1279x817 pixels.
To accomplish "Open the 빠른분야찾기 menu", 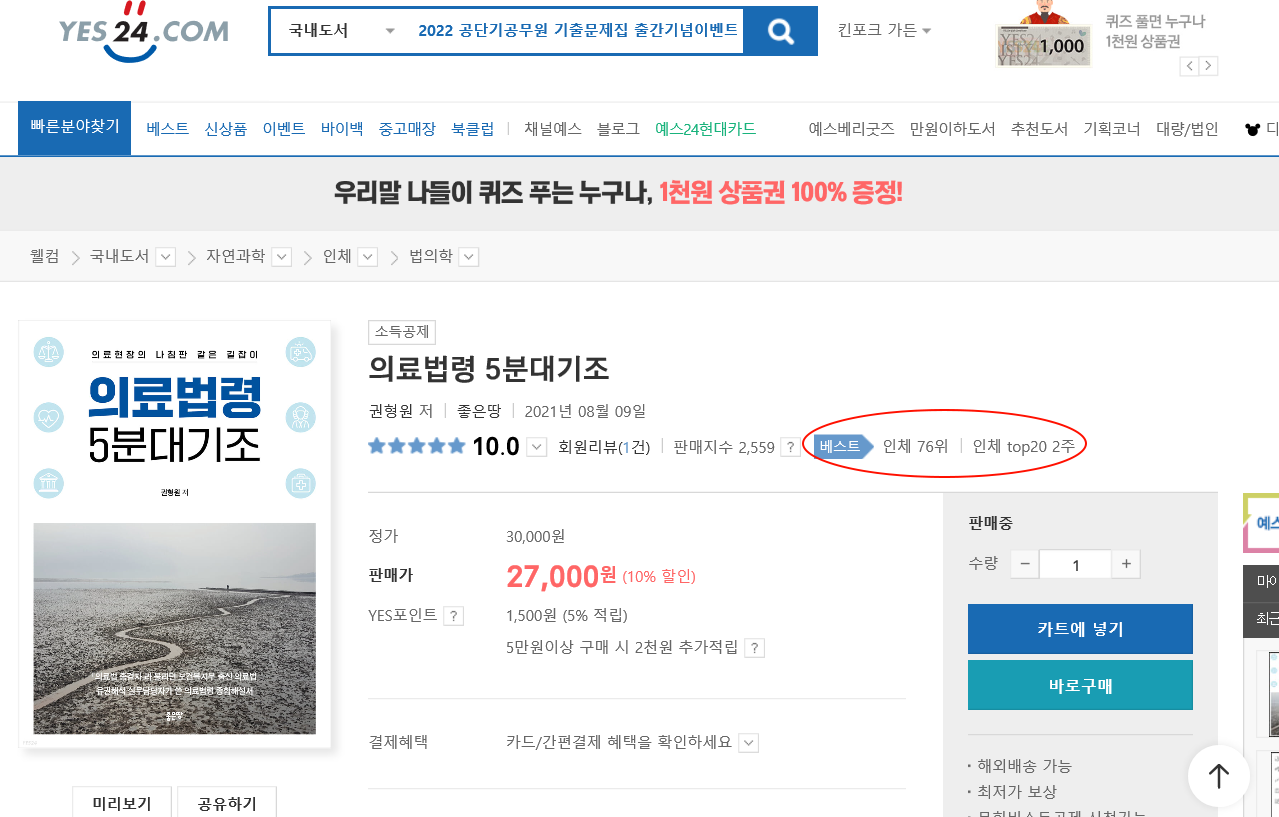I will tap(75, 128).
